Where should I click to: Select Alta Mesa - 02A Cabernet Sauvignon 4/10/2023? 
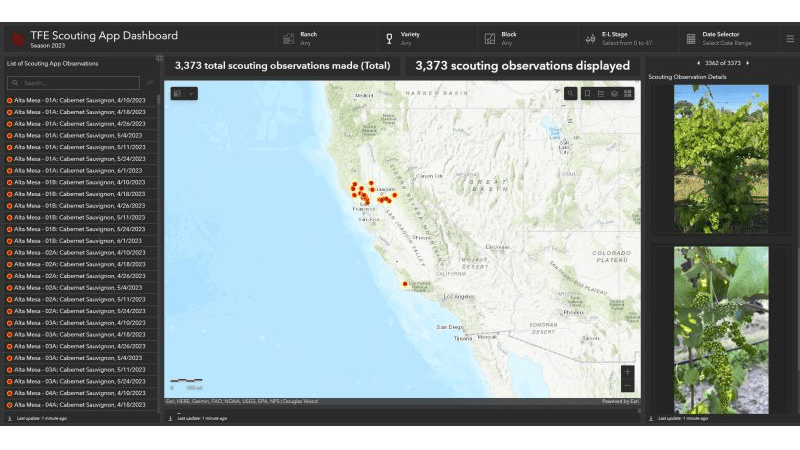(80, 253)
